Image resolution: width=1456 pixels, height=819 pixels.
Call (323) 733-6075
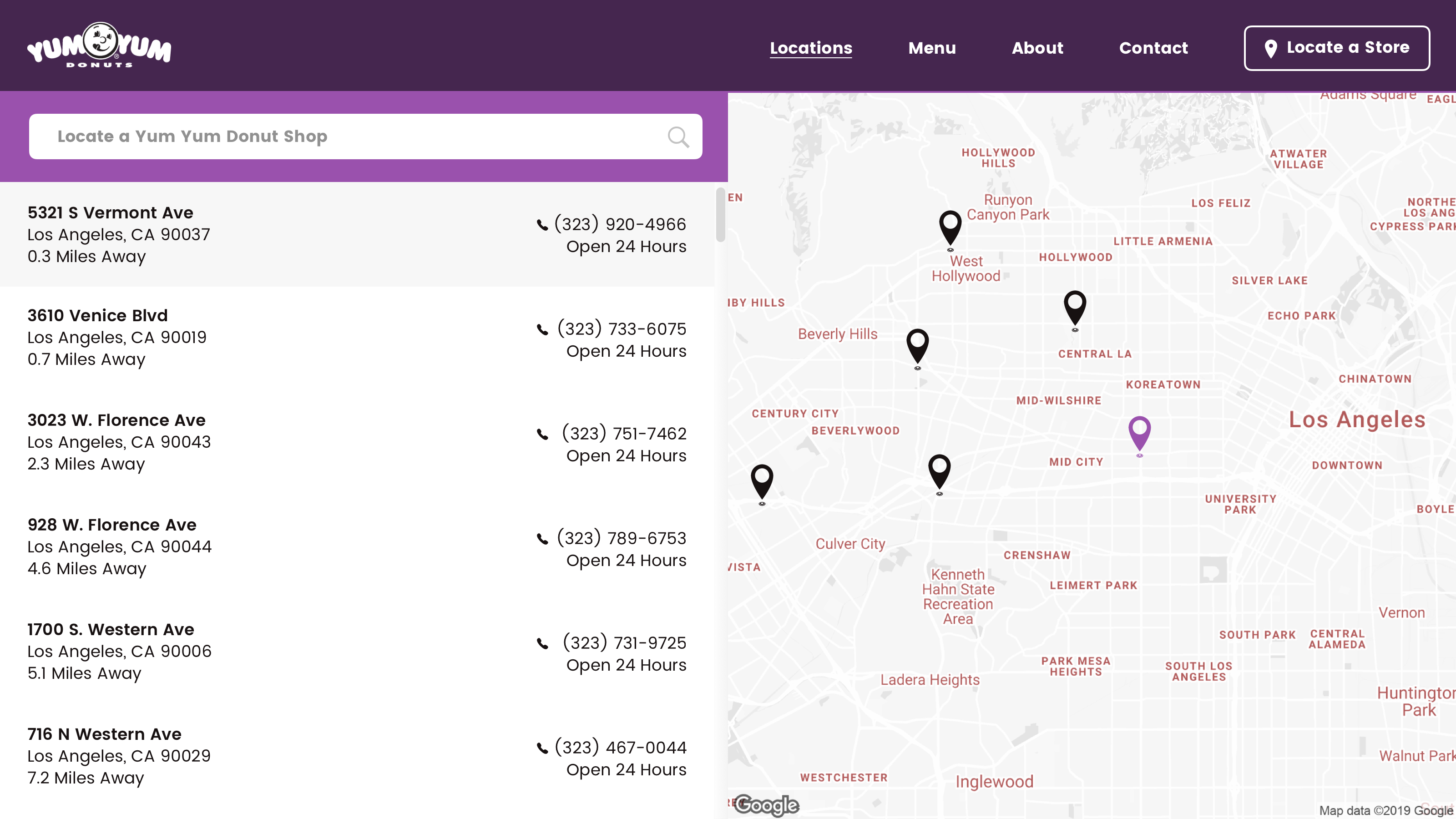(x=622, y=329)
